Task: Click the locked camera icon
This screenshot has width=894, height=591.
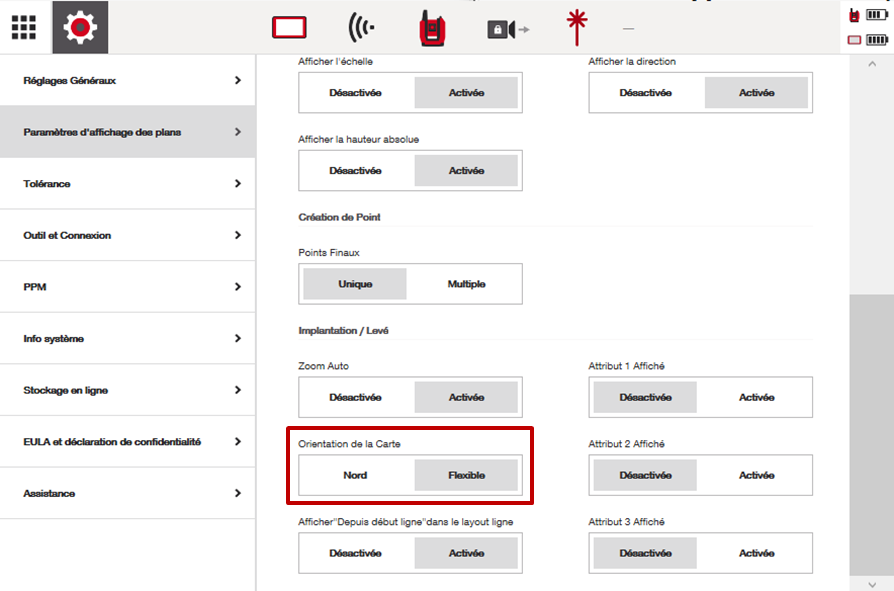Action: [507, 29]
